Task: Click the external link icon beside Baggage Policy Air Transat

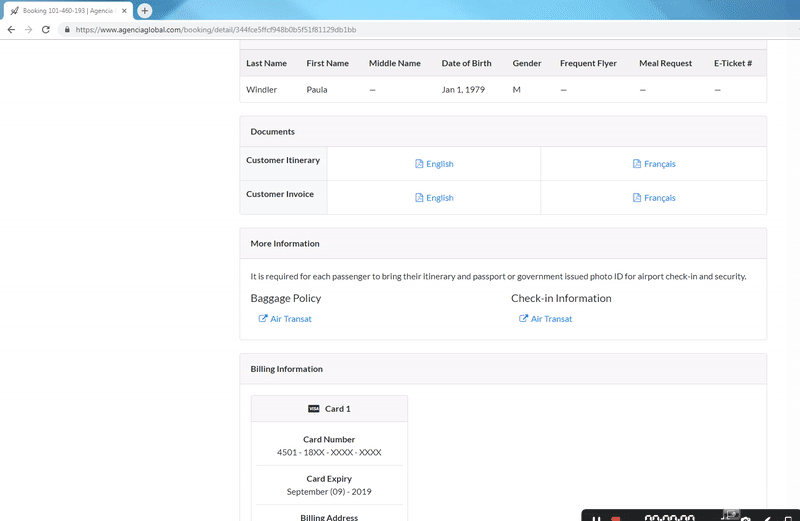Action: [263, 319]
